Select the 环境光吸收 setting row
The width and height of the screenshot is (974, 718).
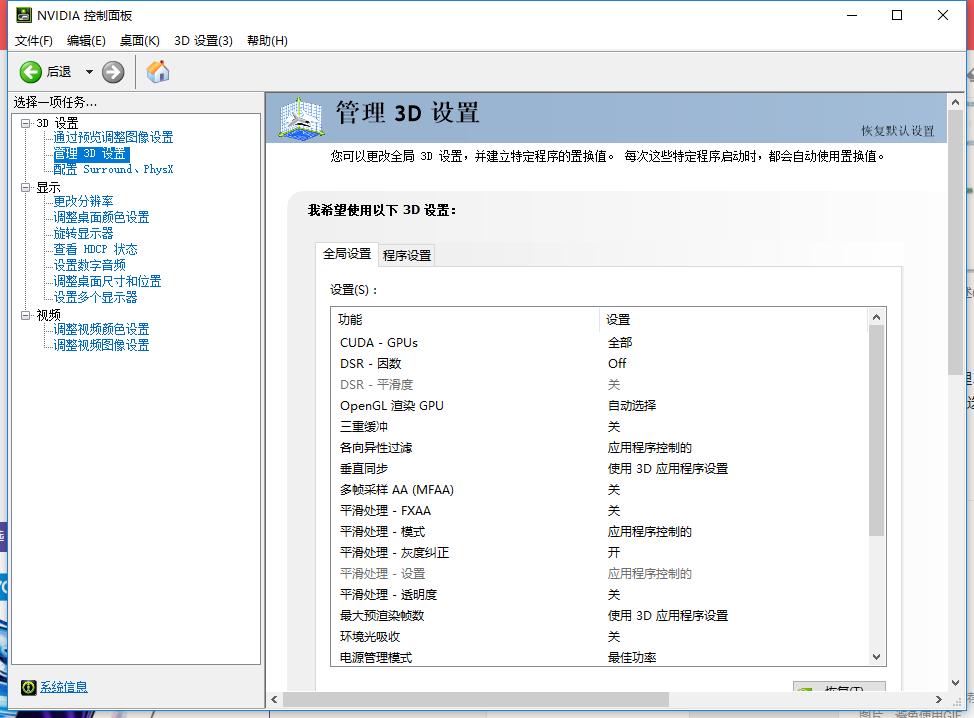pyautogui.click(x=599, y=637)
